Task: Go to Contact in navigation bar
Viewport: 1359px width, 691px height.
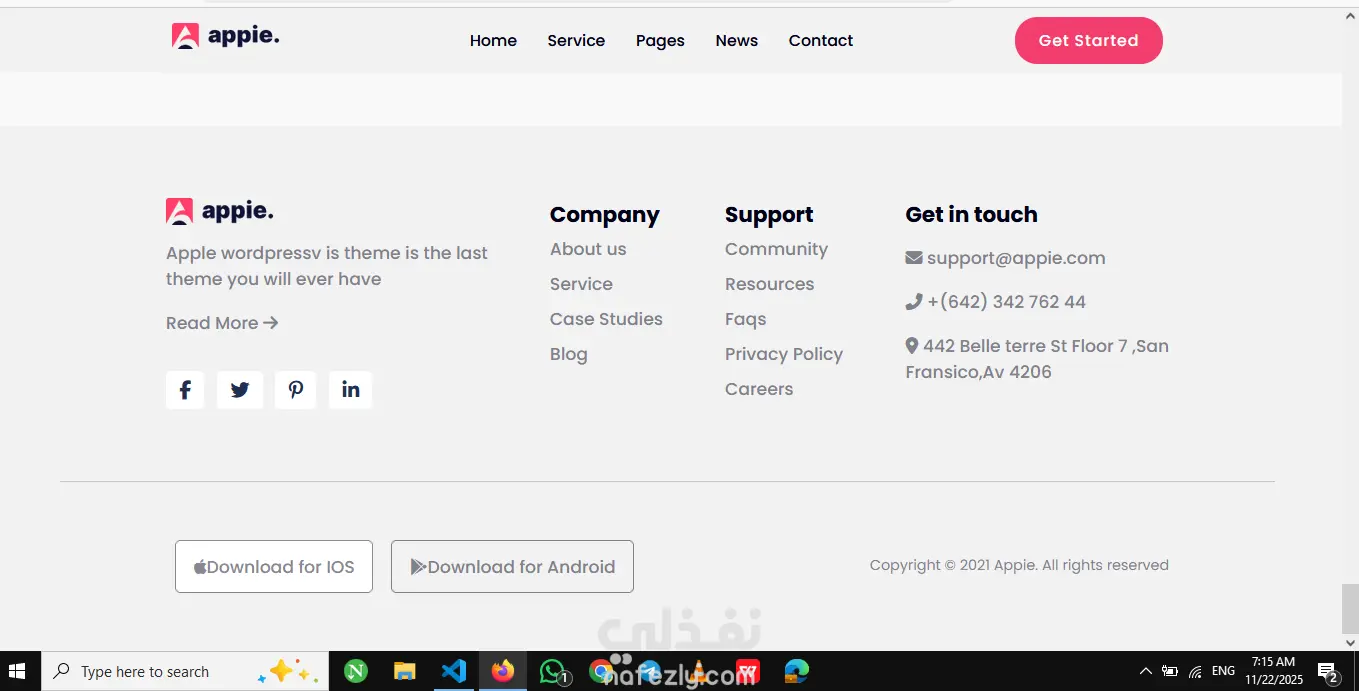Action: tap(821, 41)
